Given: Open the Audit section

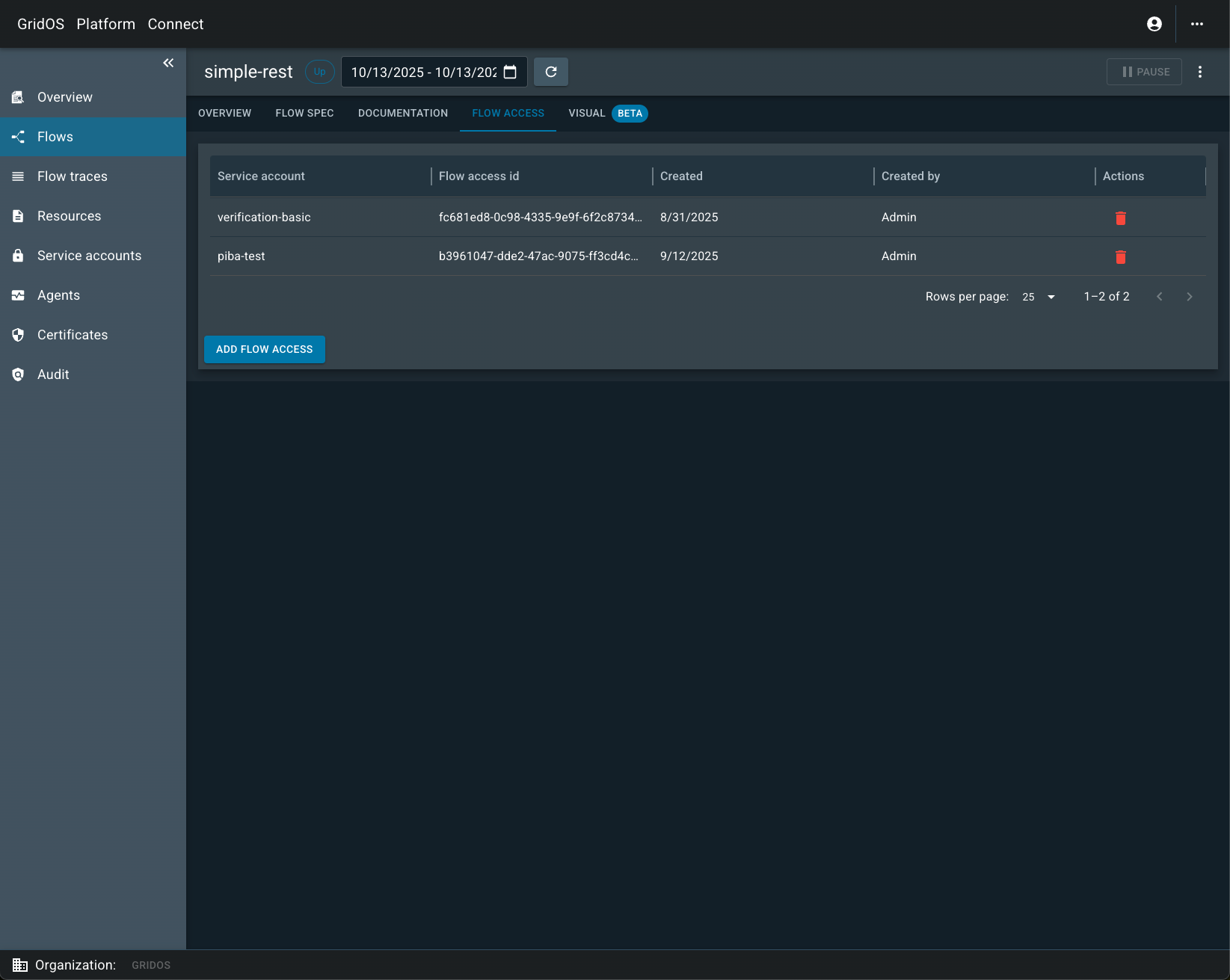Looking at the screenshot, I should click(52, 374).
